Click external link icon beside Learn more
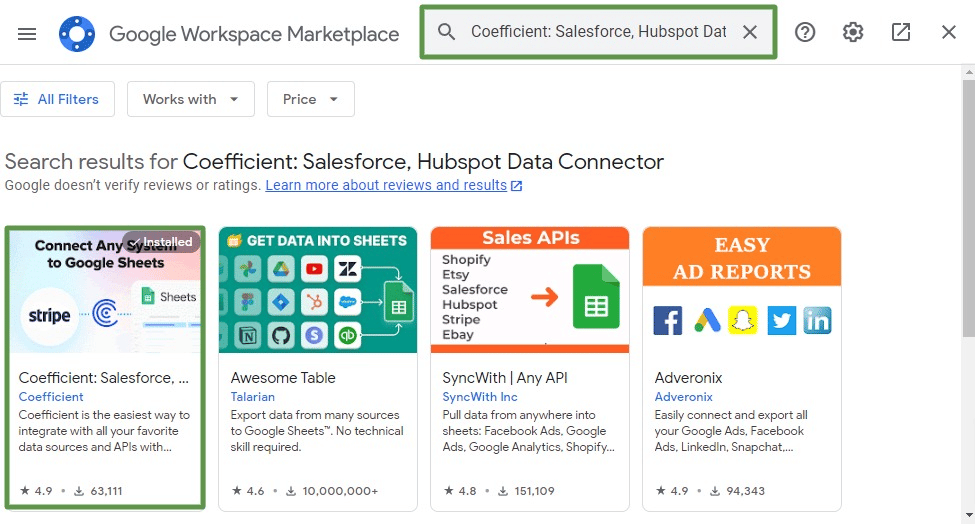 pos(516,185)
